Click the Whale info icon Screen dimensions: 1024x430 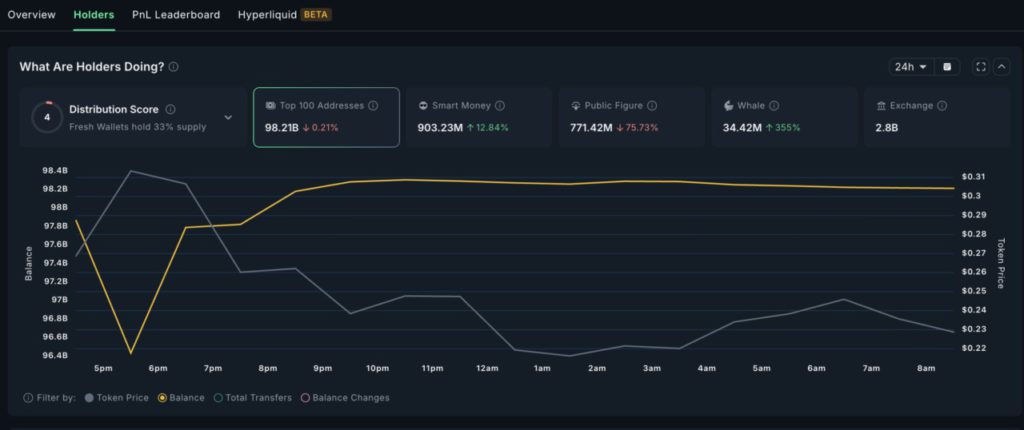[774, 105]
